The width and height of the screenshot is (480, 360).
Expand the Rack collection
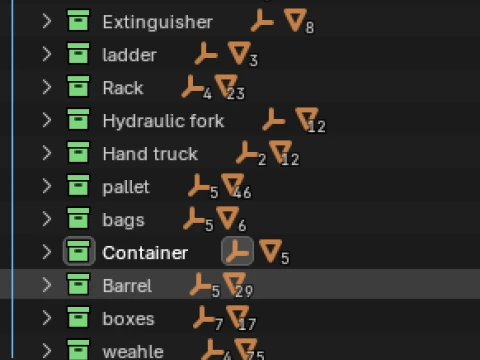(x=47, y=87)
